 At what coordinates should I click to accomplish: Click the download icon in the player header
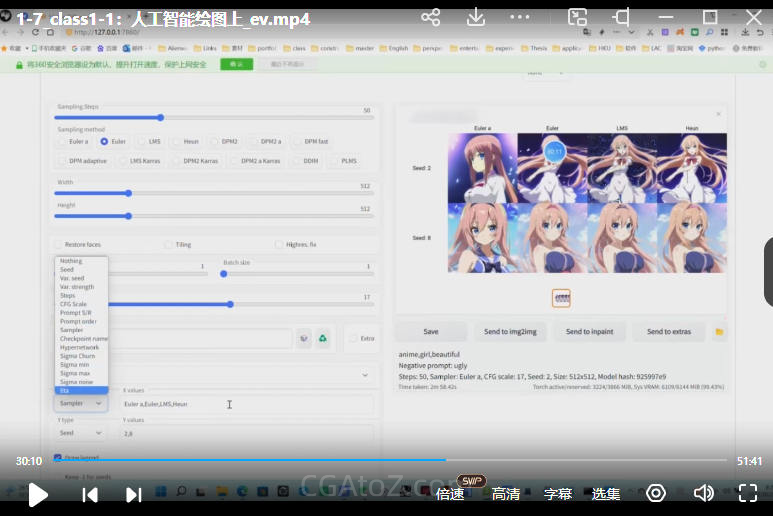click(477, 18)
